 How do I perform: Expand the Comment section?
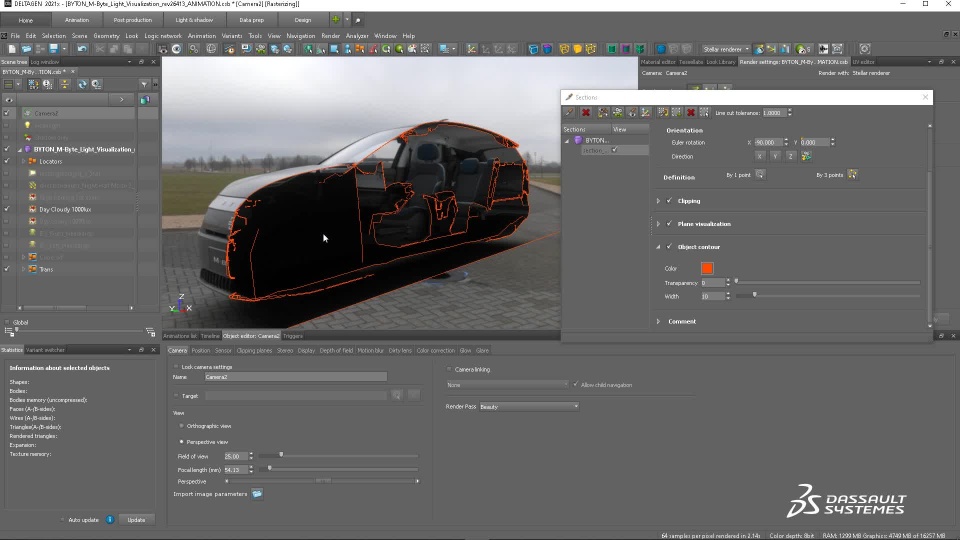(x=658, y=321)
